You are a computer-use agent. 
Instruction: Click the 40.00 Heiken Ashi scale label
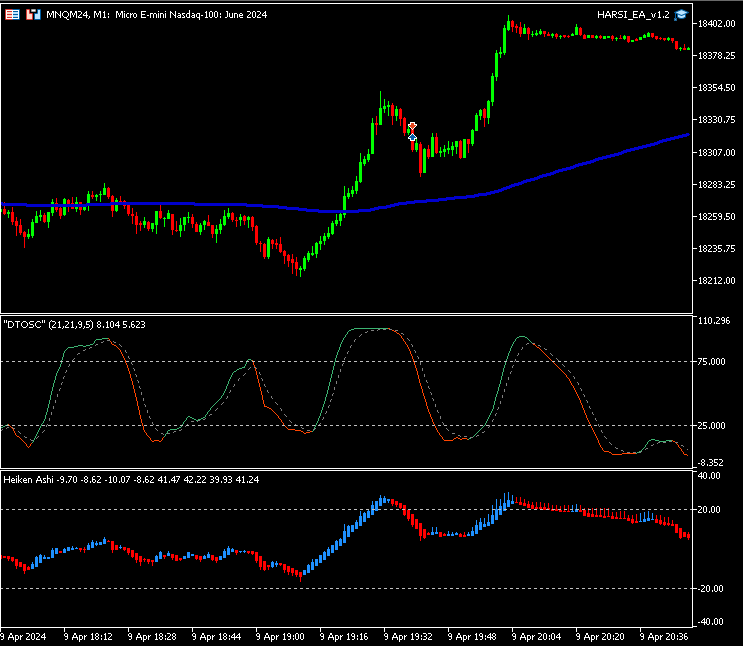709,476
